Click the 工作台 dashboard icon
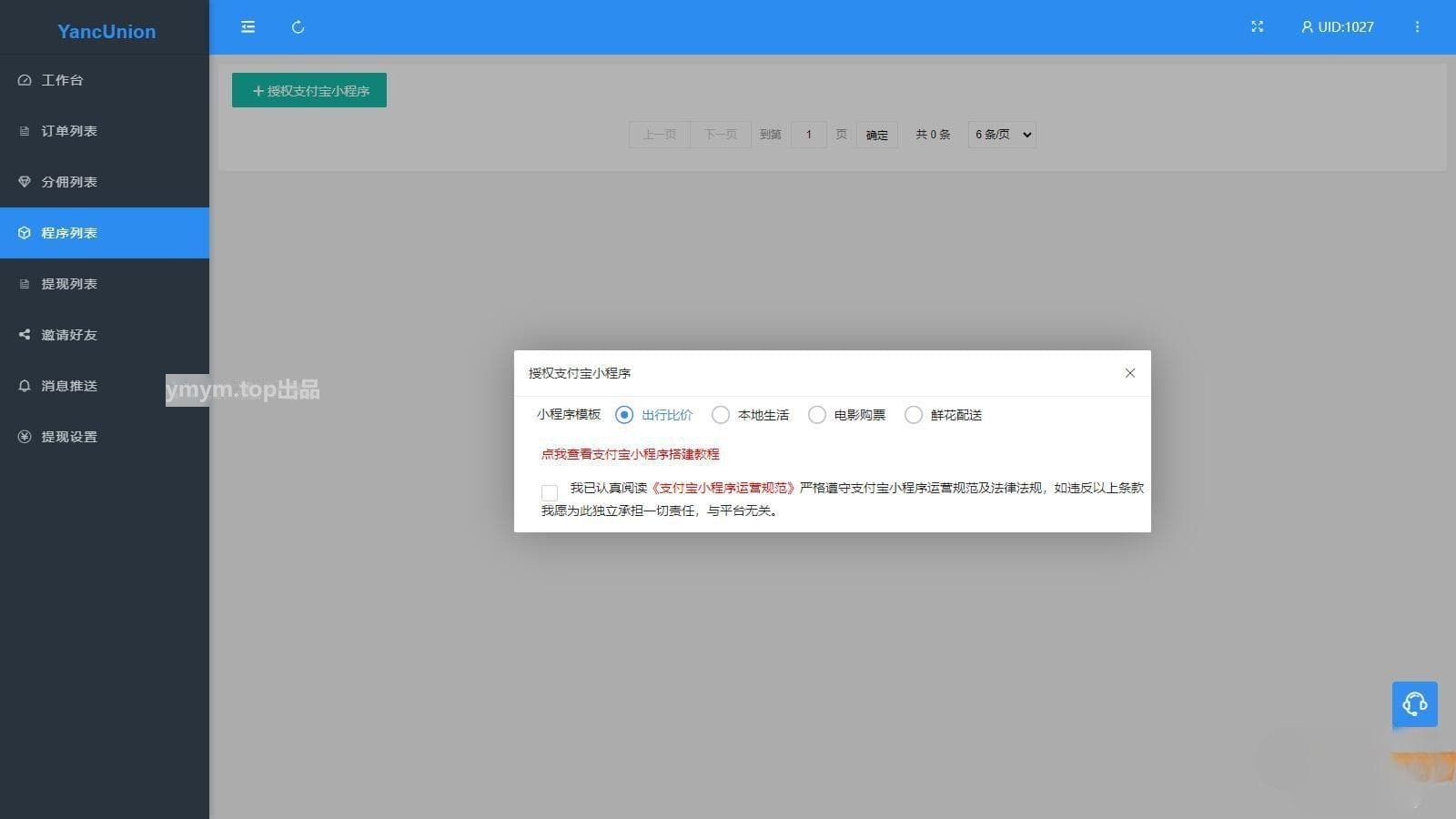Image resolution: width=1456 pixels, height=819 pixels. [x=25, y=80]
